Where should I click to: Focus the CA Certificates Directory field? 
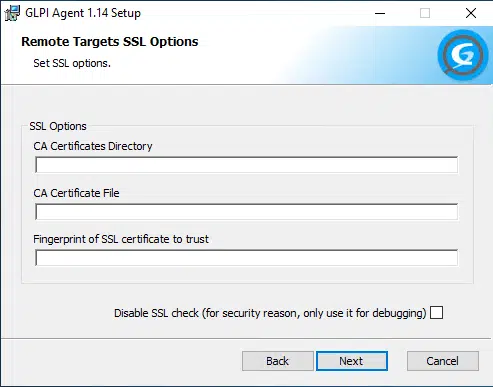coord(247,165)
